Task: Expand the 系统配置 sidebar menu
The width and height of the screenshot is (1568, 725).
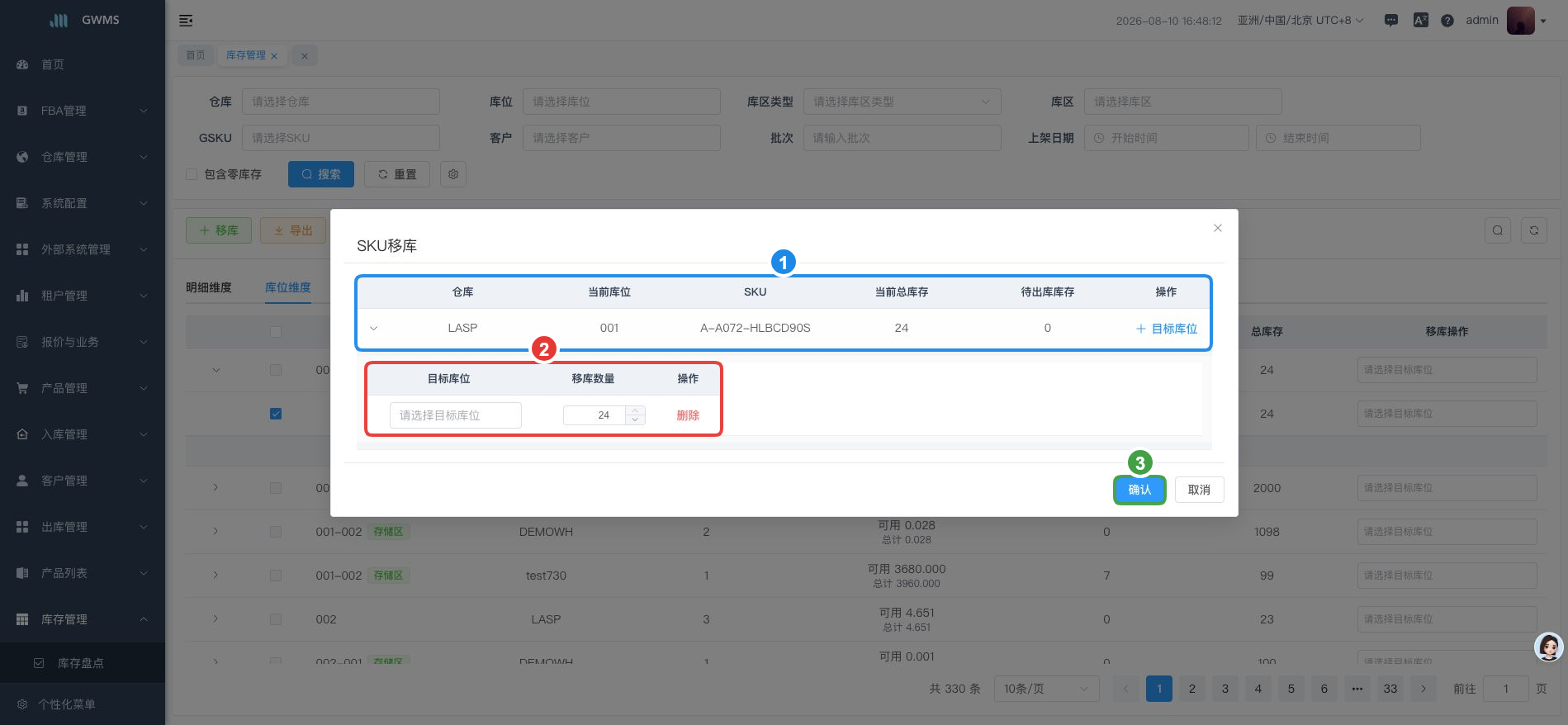Action: [83, 203]
